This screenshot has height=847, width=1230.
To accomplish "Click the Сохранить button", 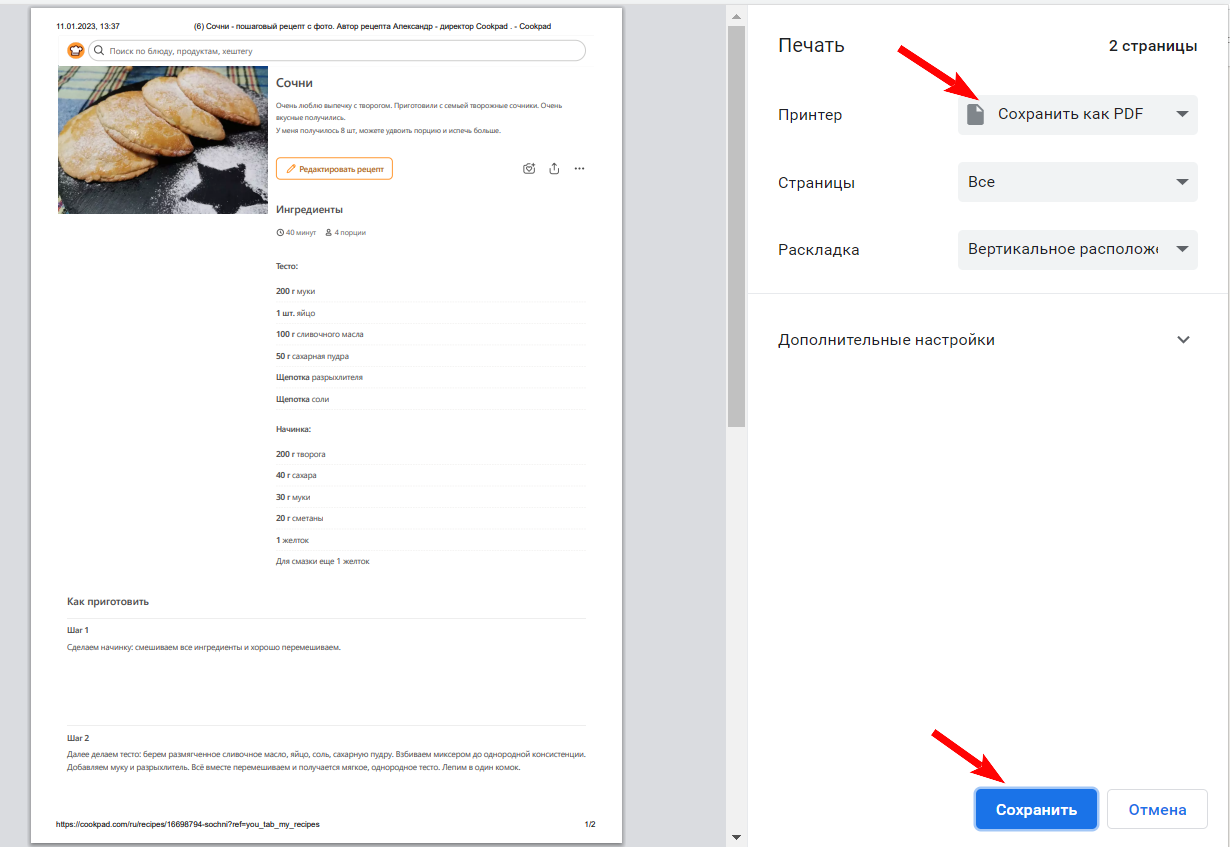I will (1036, 809).
